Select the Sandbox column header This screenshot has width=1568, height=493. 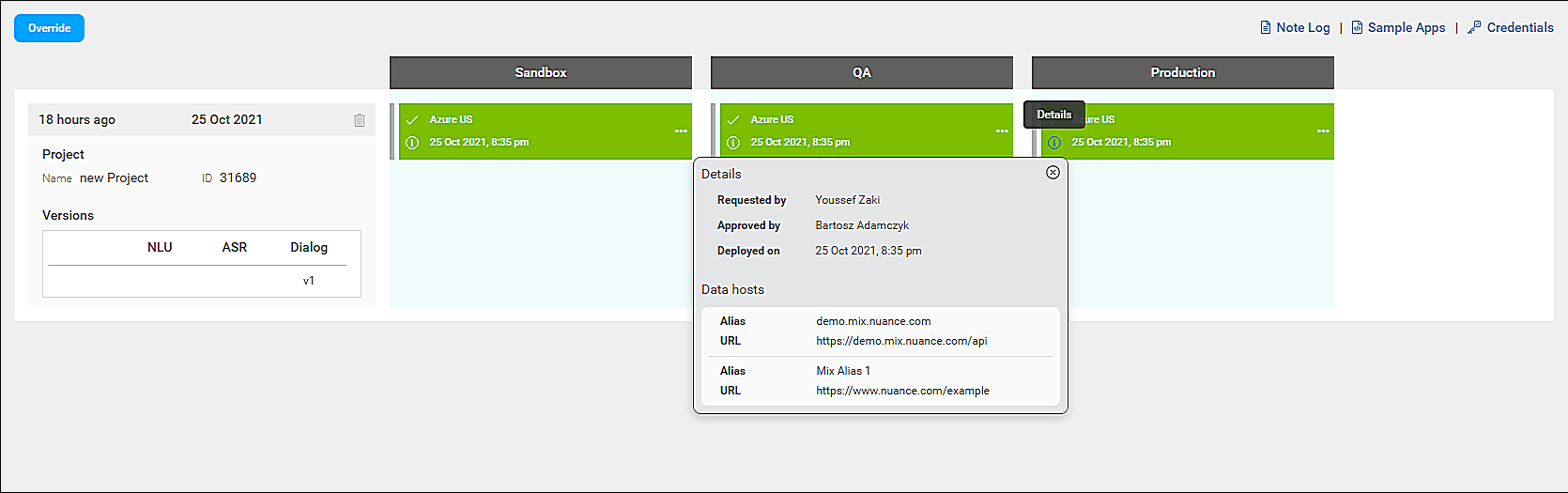pos(541,72)
